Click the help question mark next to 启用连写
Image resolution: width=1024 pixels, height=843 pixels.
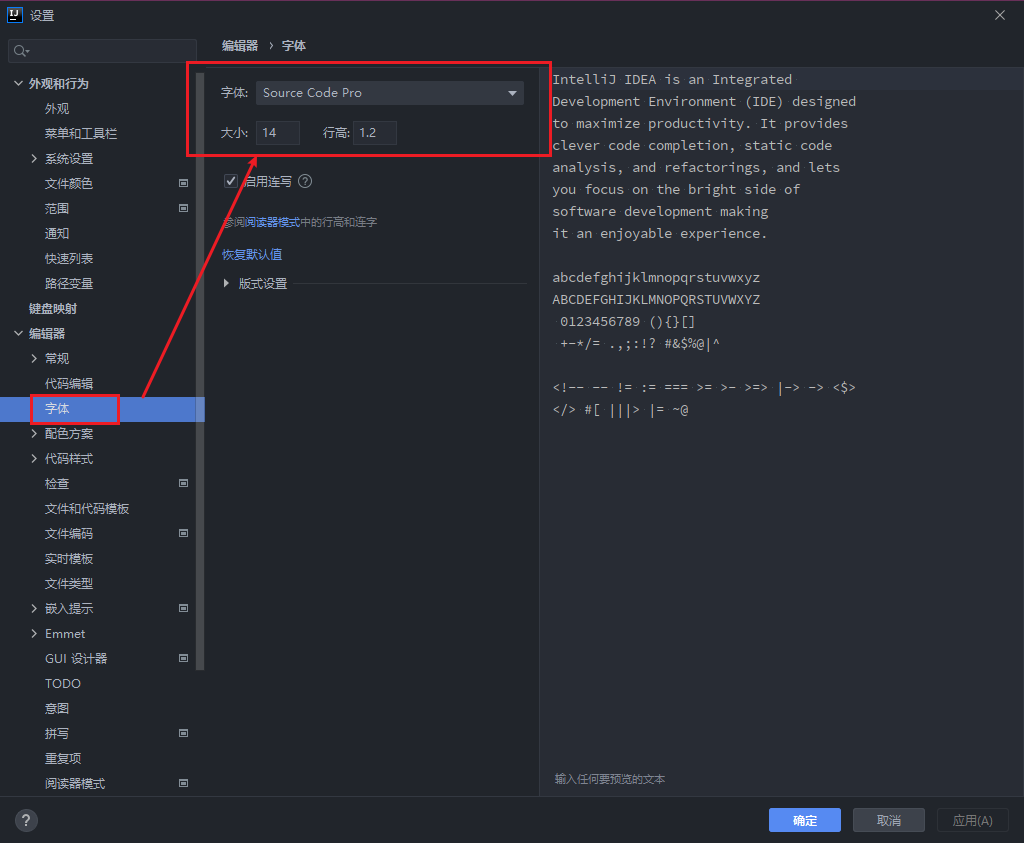[305, 182]
